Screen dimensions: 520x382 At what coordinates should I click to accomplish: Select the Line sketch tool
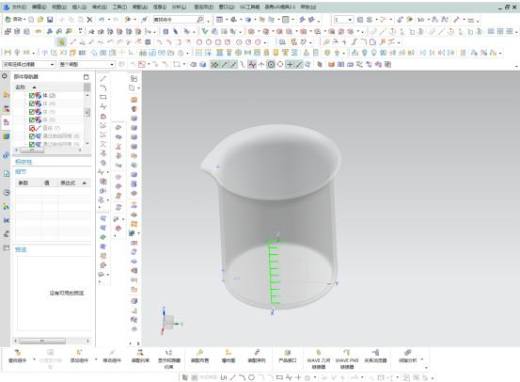[x=103, y=79]
